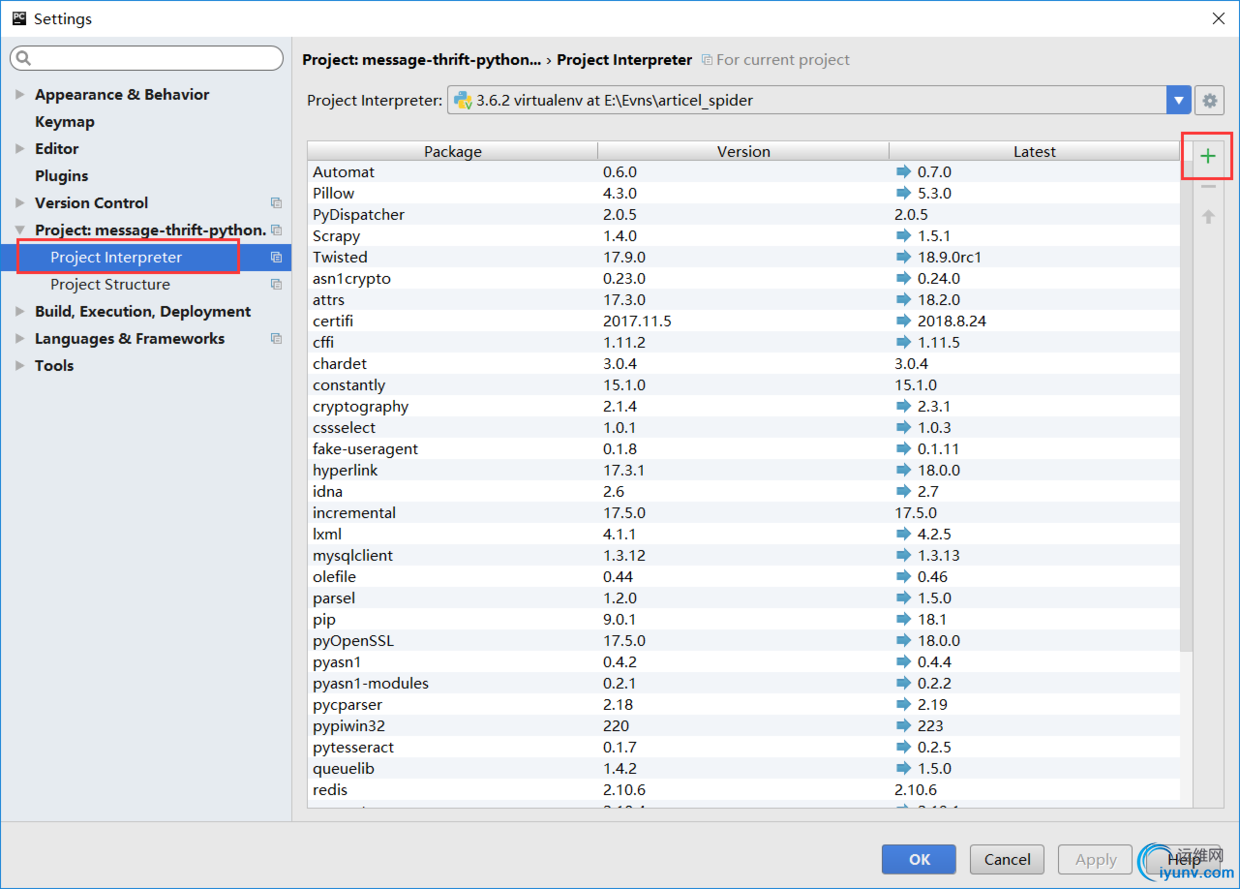This screenshot has height=889, width=1240.
Task: Click the interpreter path combo box text
Action: click(x=615, y=100)
